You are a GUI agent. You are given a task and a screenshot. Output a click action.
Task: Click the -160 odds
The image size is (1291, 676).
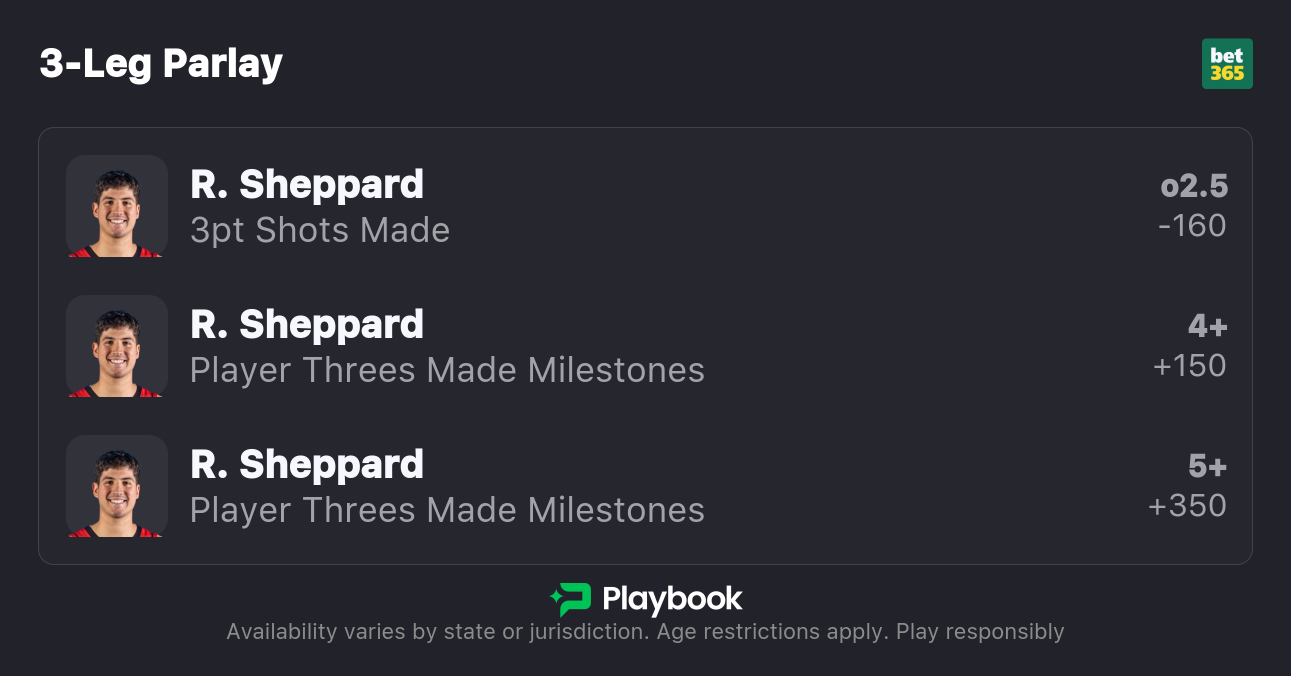coord(1192,226)
